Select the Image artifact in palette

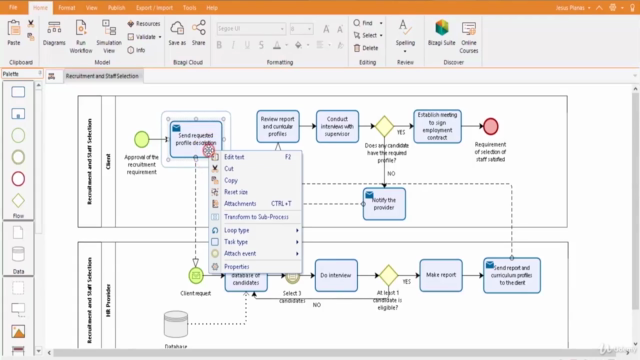point(18,331)
